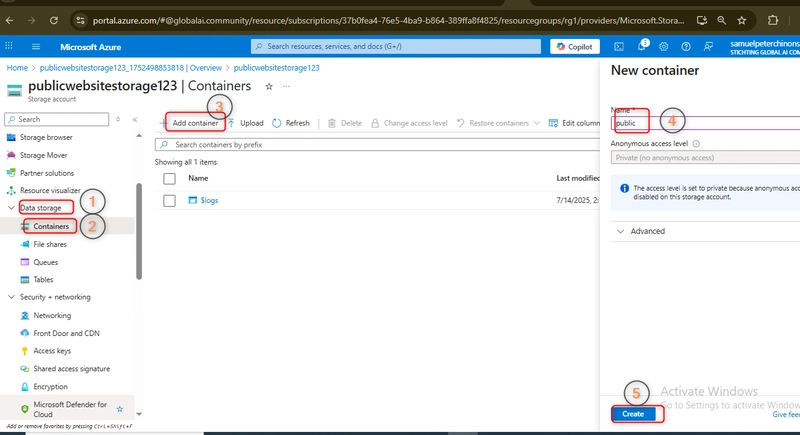Click Refresh in the containers toolbar
Viewport: 800px width, 435px height.
click(x=291, y=123)
